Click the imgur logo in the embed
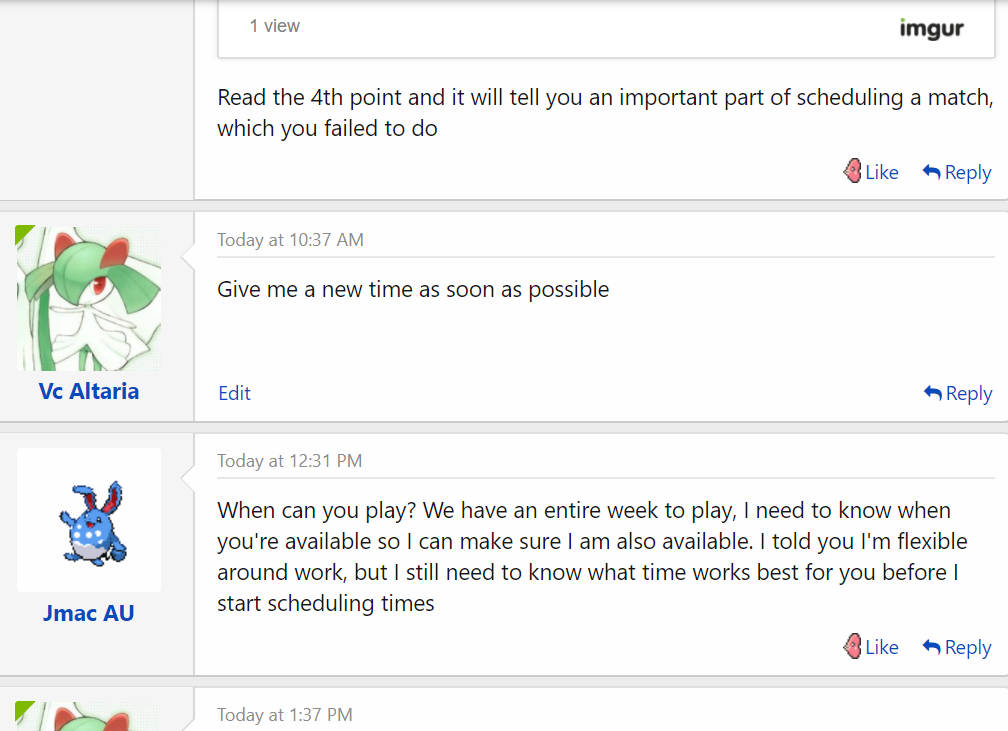This screenshot has height=731, width=1008. tap(931, 28)
